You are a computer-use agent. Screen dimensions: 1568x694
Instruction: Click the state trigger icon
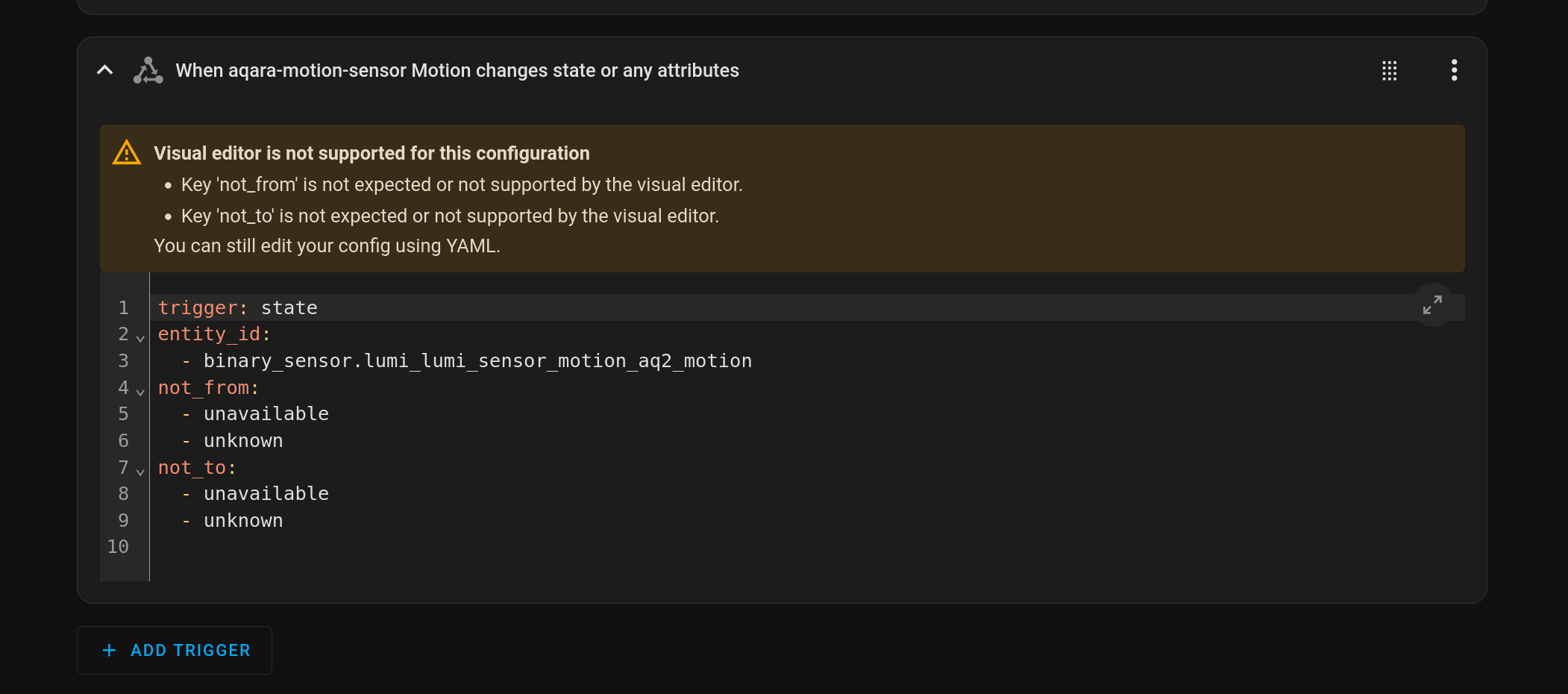(x=148, y=70)
